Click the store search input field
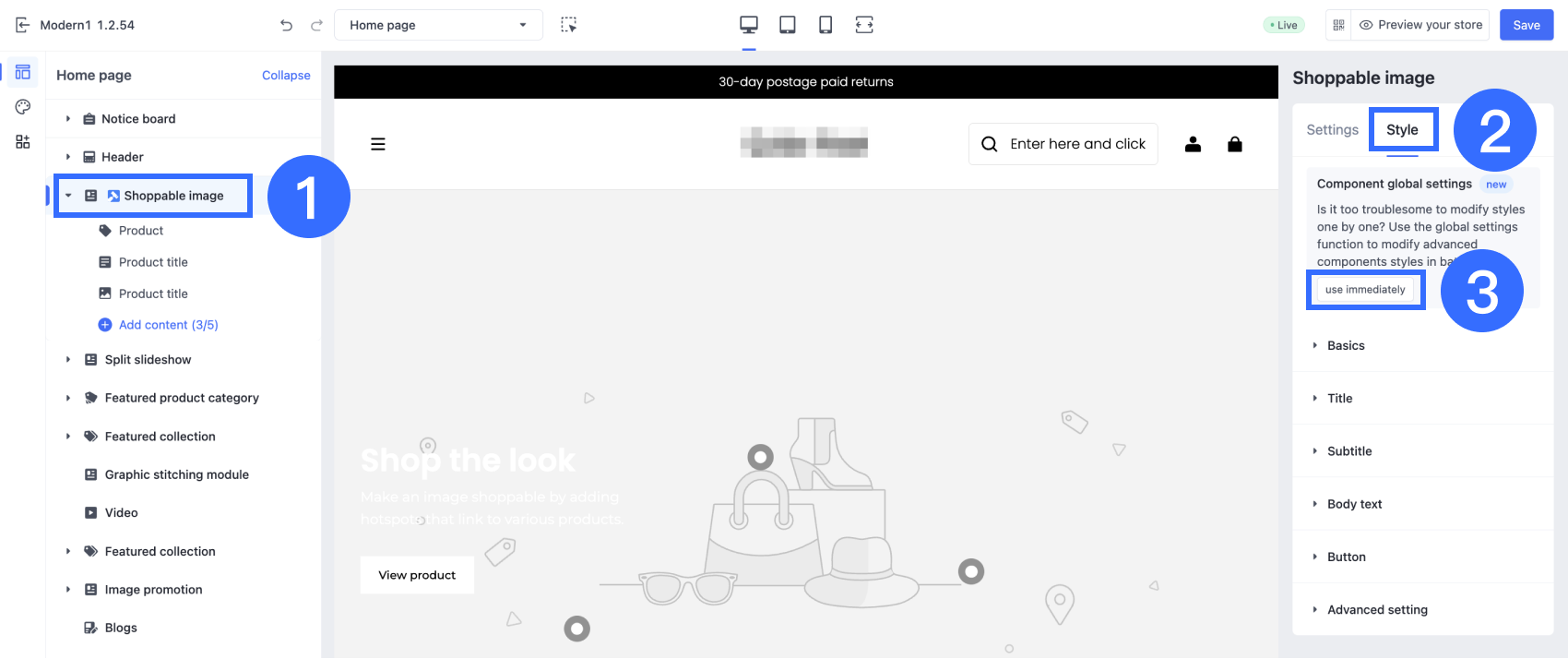This screenshot has width=1568, height=659. (x=1063, y=144)
